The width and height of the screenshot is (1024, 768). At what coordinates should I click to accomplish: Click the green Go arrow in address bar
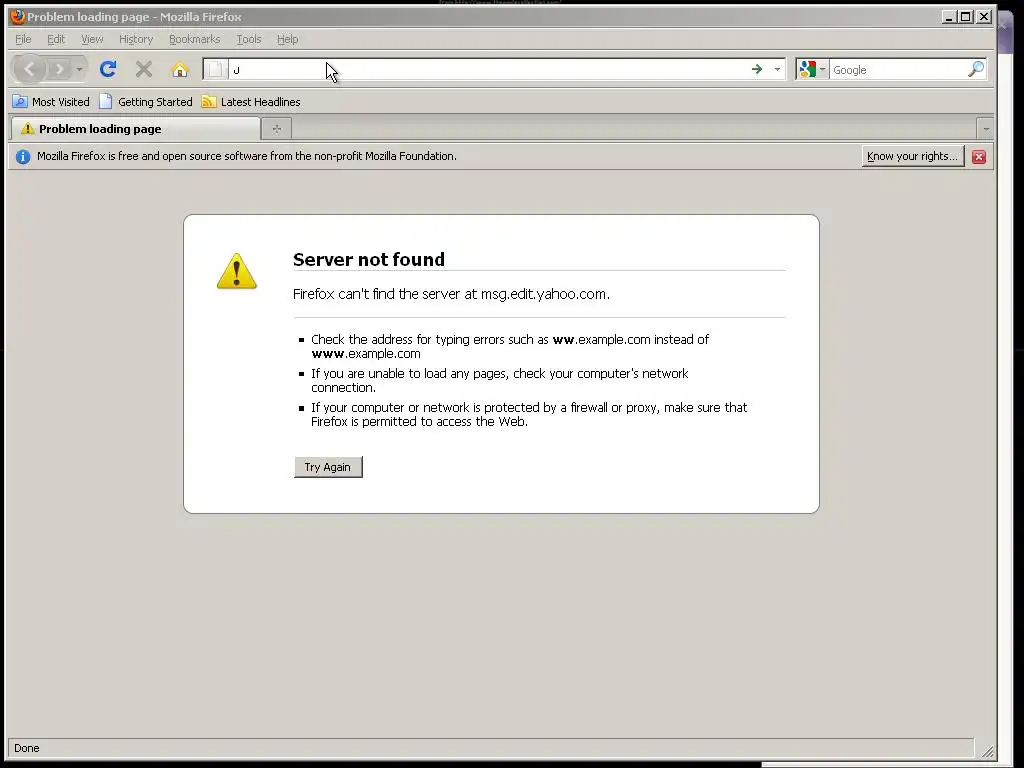coord(757,69)
